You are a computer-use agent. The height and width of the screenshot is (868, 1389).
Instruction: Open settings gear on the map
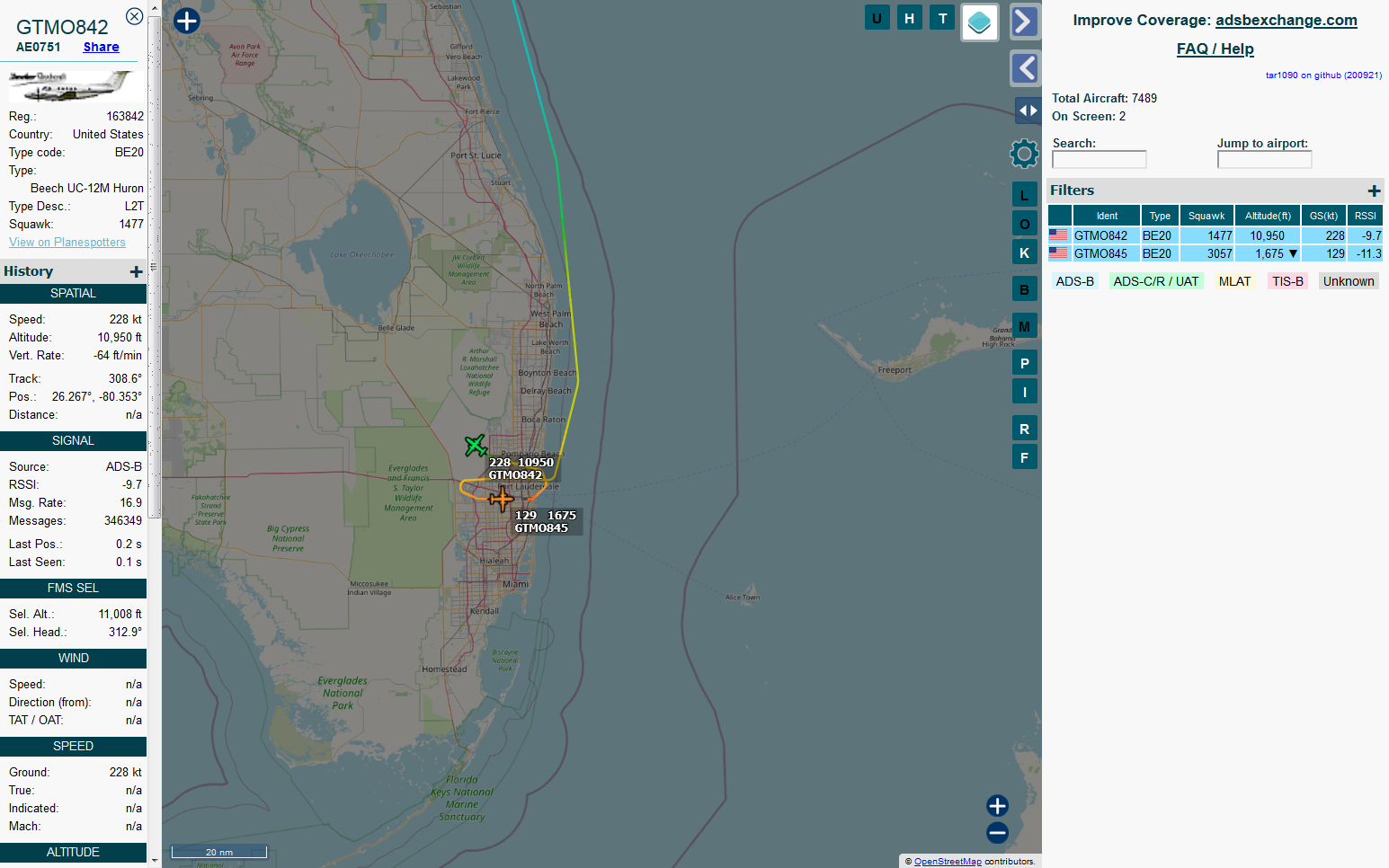point(1024,154)
